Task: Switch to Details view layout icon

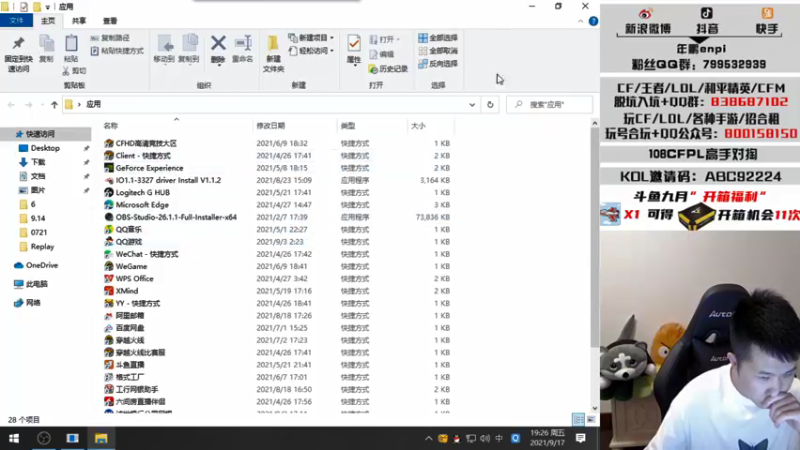Action: point(578,419)
